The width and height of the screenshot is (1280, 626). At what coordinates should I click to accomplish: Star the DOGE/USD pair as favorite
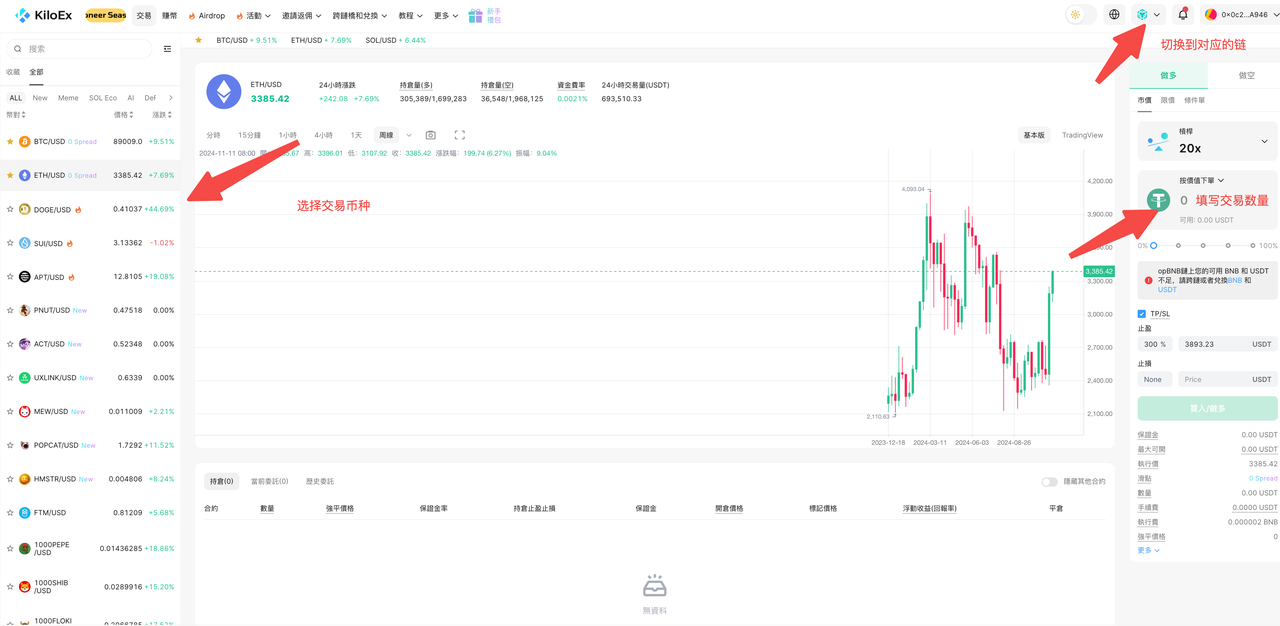11,210
